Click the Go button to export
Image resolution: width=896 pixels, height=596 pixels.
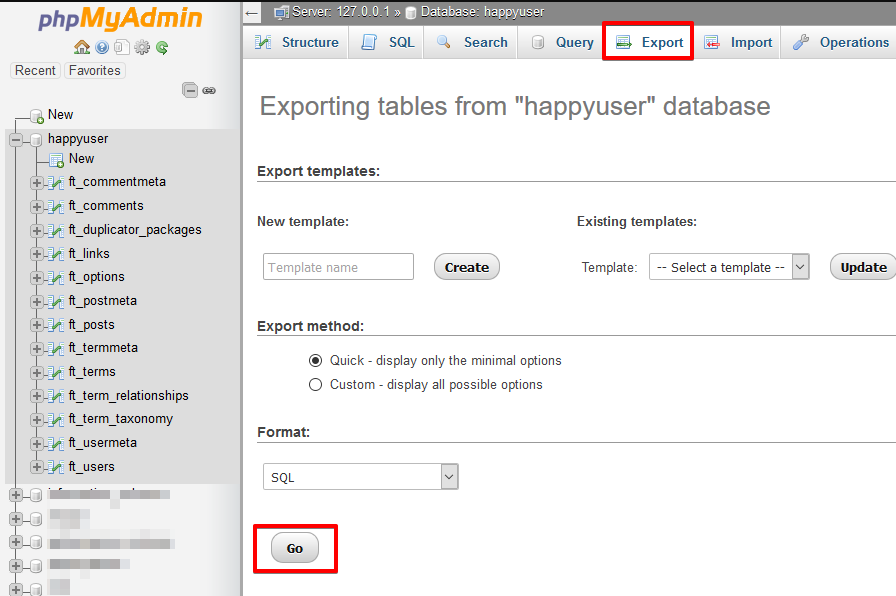[x=295, y=548]
